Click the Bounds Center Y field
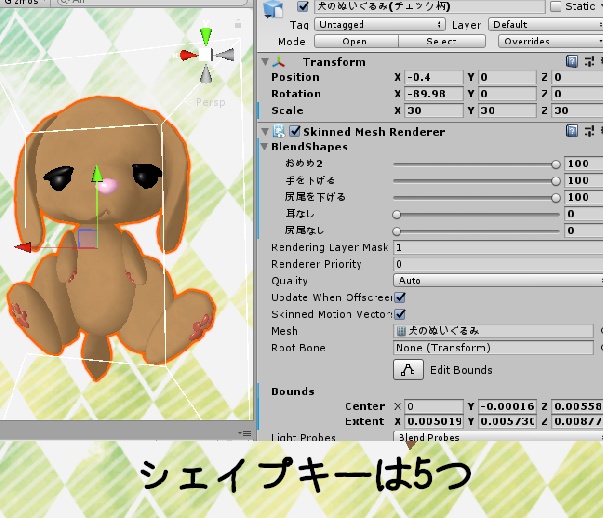Screen dimensions: 603x518 click(x=507, y=406)
